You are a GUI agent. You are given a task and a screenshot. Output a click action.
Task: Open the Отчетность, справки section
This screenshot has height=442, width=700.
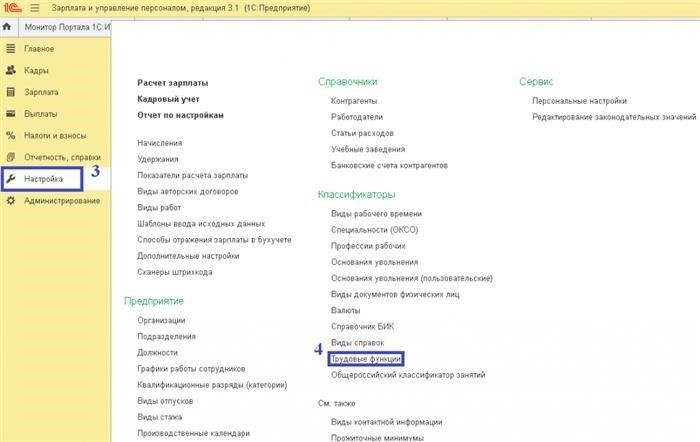pyautogui.click(x=62, y=157)
